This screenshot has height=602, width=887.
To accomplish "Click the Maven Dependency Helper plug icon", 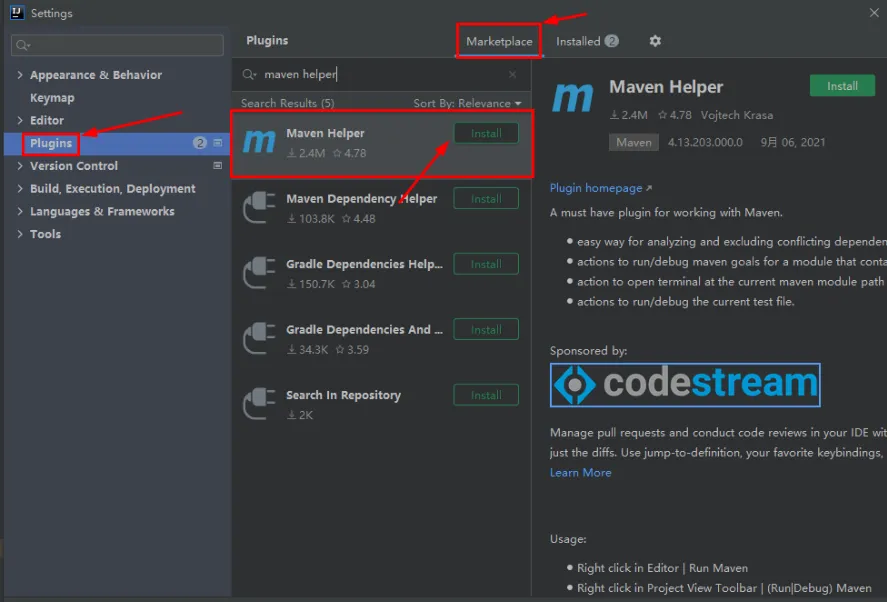I will tap(259, 207).
